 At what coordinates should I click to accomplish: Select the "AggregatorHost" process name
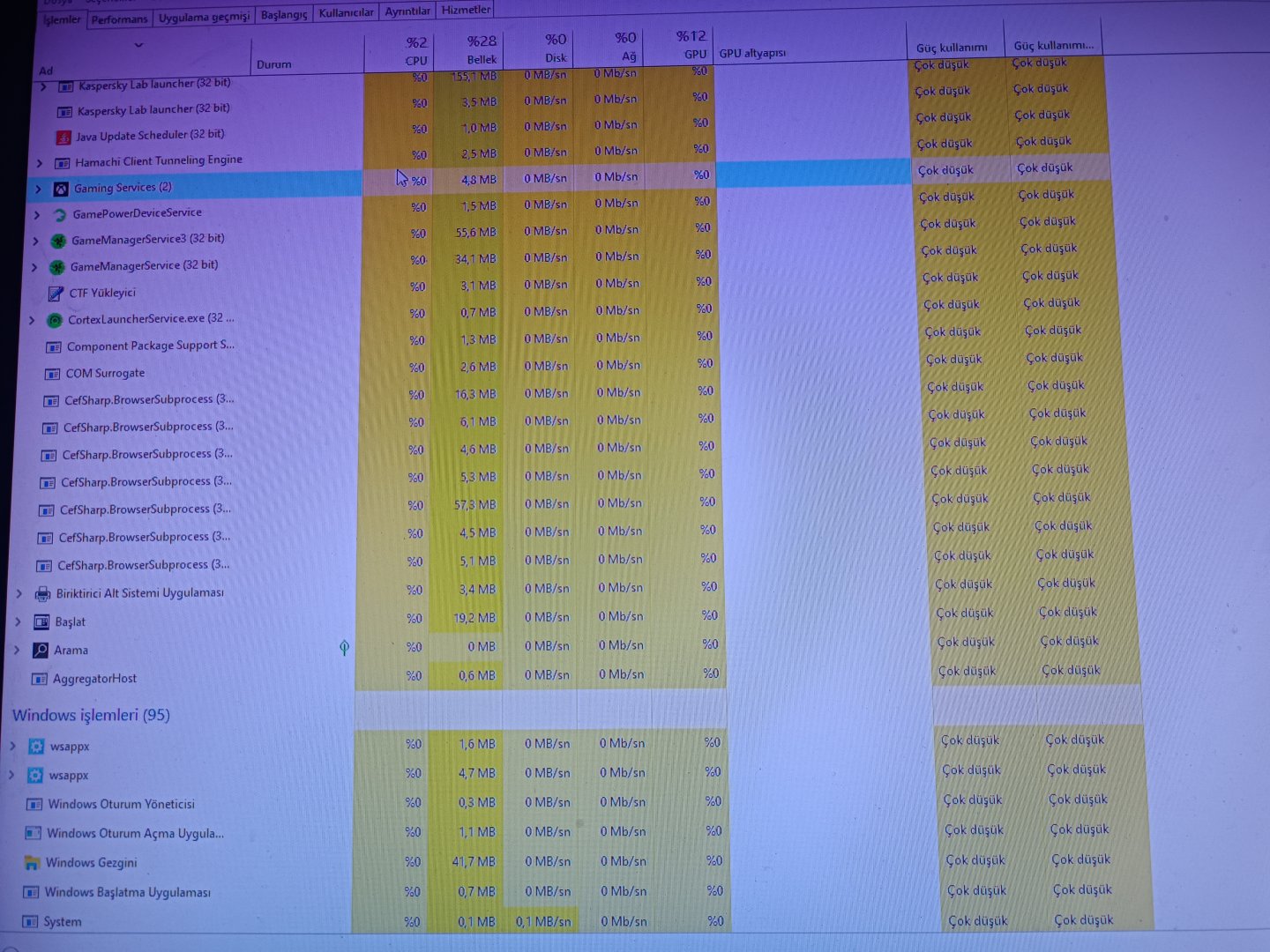click(94, 679)
